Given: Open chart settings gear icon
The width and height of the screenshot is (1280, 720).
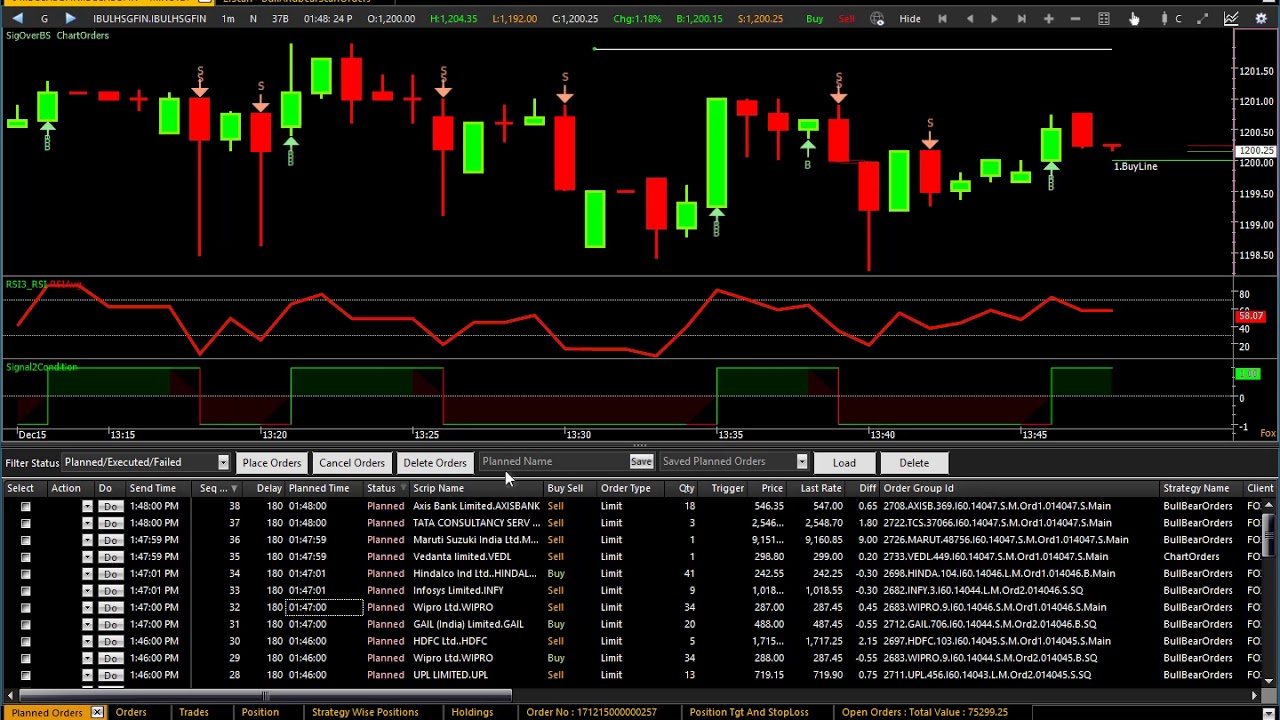Looking at the screenshot, I should click(1261, 19).
